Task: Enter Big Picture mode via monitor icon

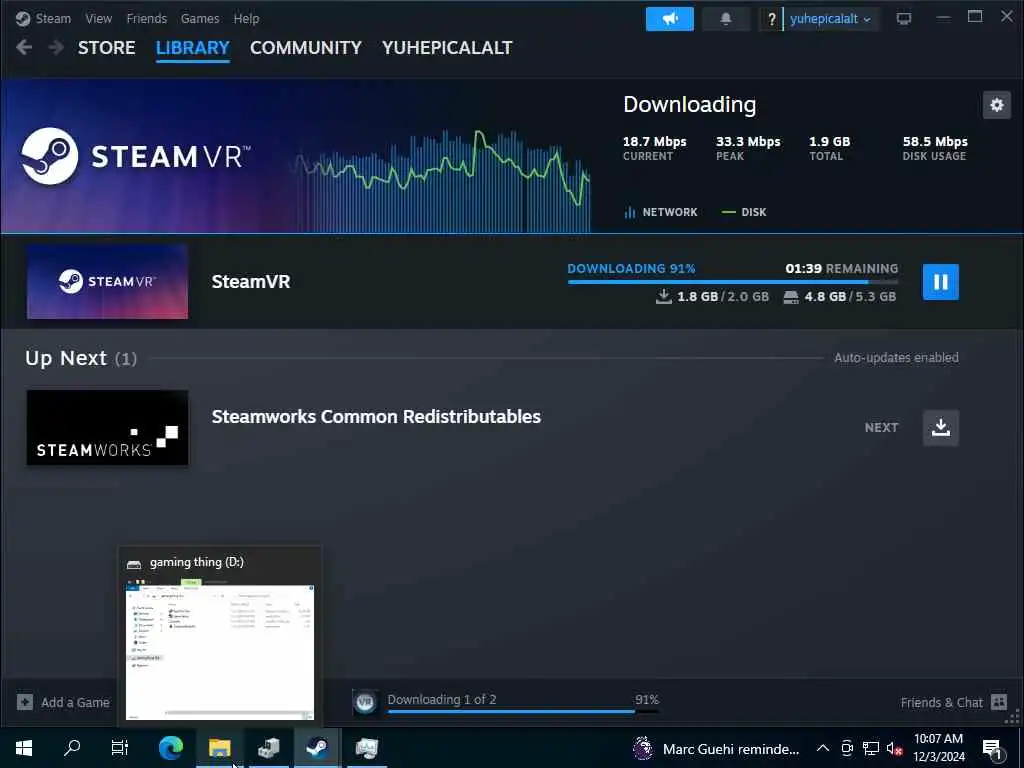Action: click(x=904, y=18)
